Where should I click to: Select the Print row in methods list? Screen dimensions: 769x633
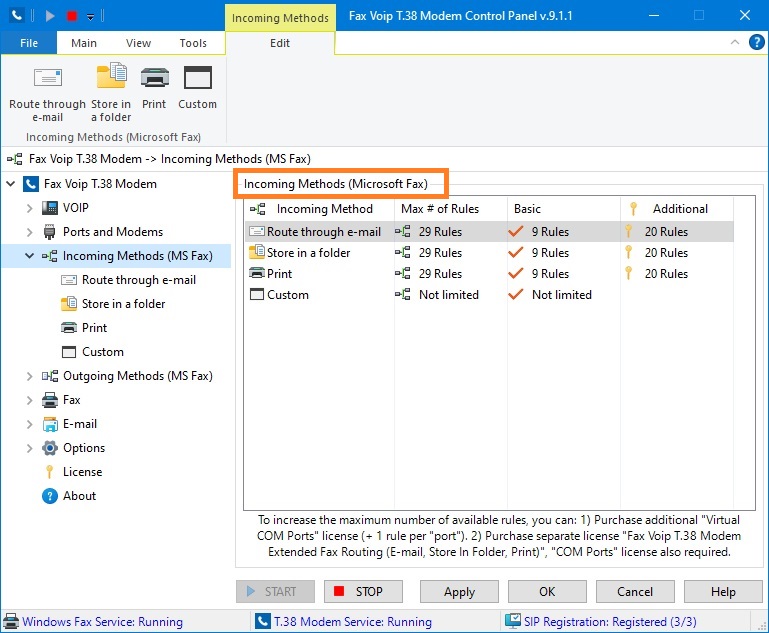tap(489, 274)
